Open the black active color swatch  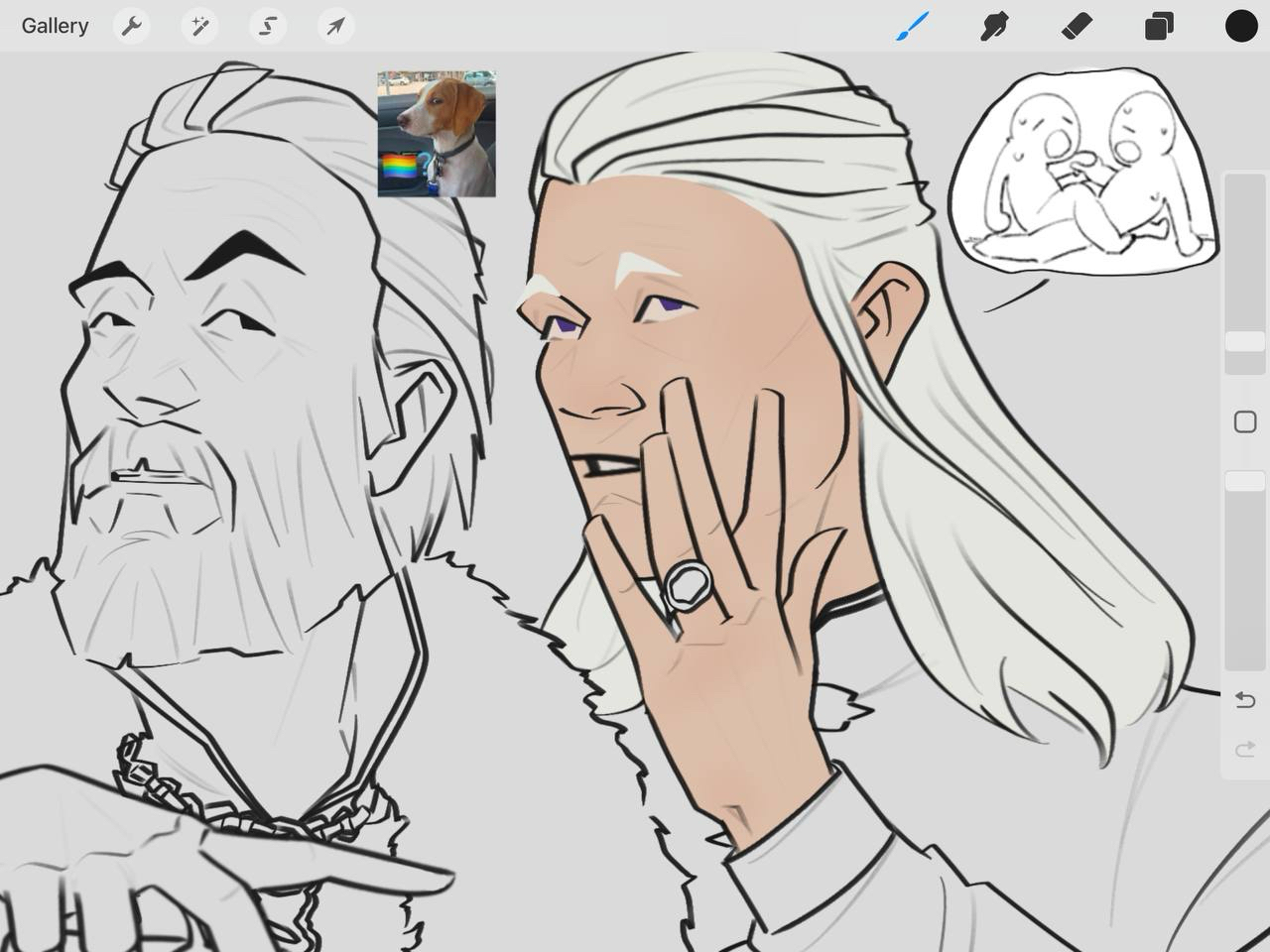[1240, 26]
